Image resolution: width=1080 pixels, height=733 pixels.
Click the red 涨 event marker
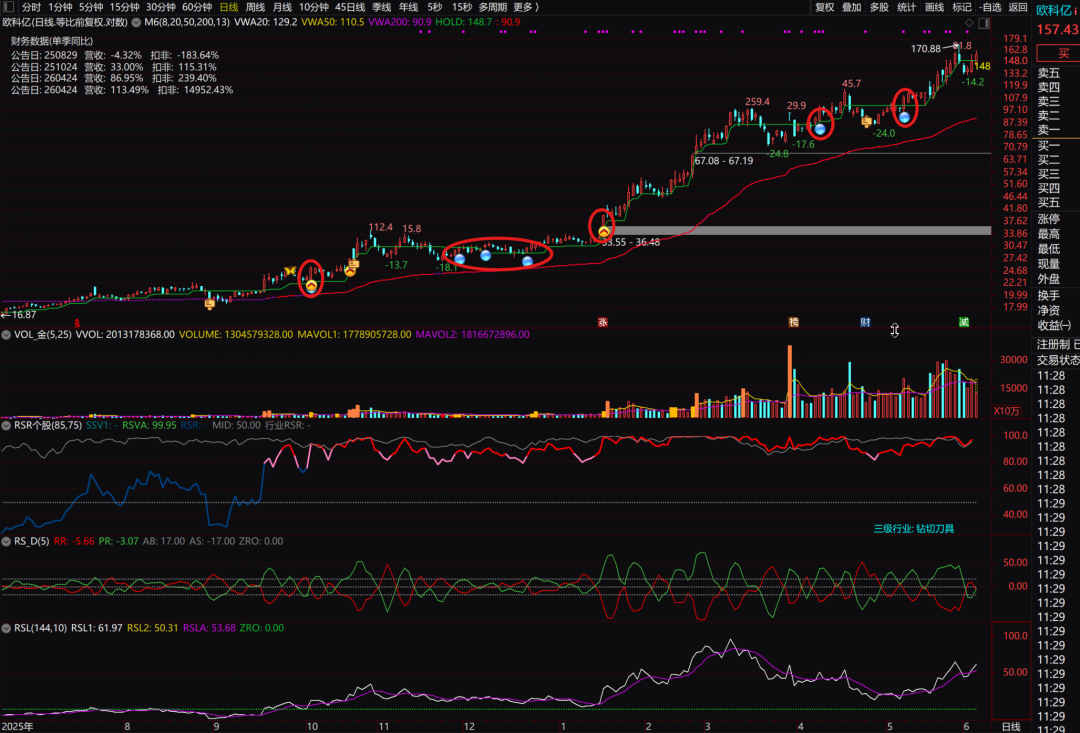click(603, 322)
